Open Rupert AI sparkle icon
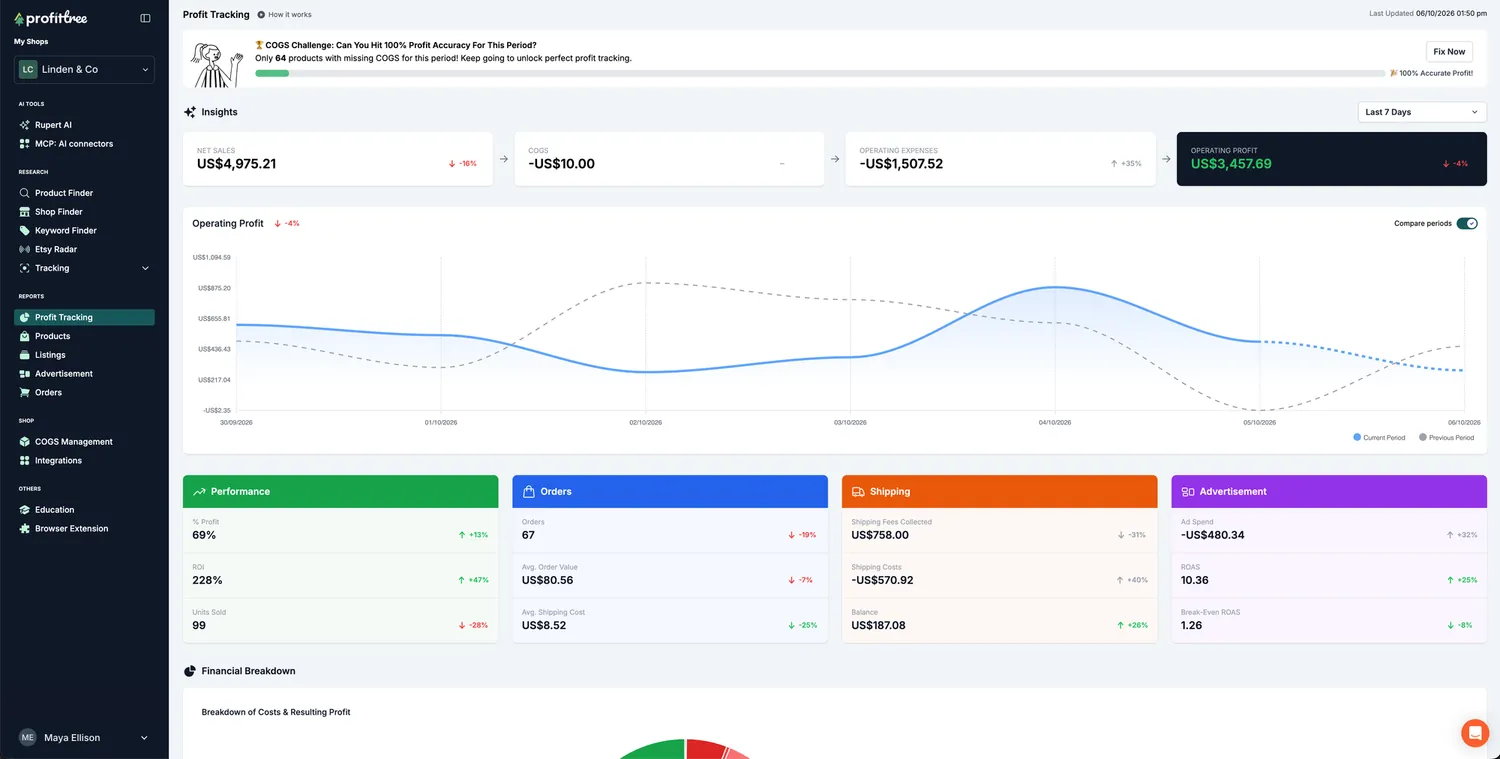The height and width of the screenshot is (759, 1500). click(25, 125)
